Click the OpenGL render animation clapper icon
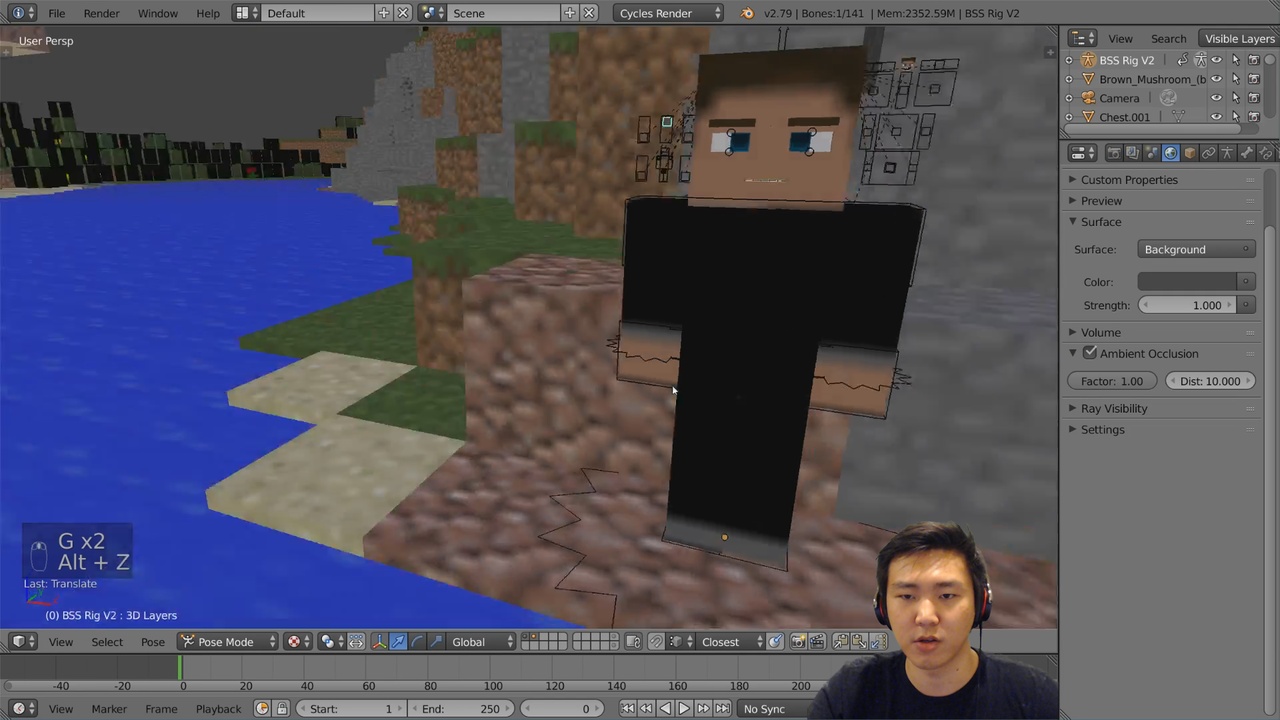 pyautogui.click(x=816, y=642)
